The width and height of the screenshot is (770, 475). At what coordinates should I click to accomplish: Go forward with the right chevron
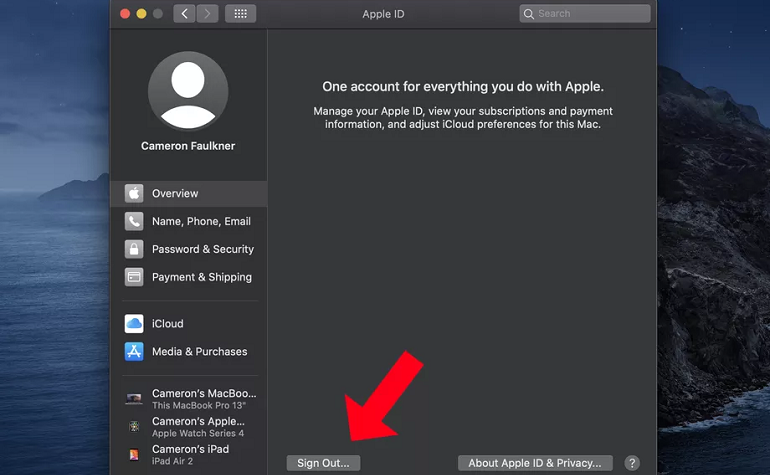tap(207, 14)
